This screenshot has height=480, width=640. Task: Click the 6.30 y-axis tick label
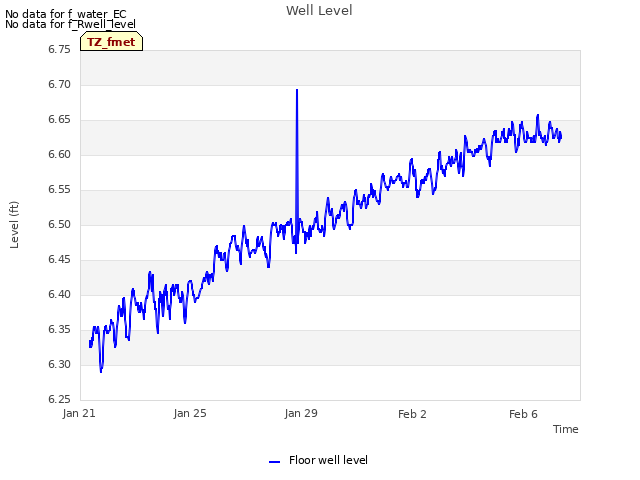coord(60,364)
